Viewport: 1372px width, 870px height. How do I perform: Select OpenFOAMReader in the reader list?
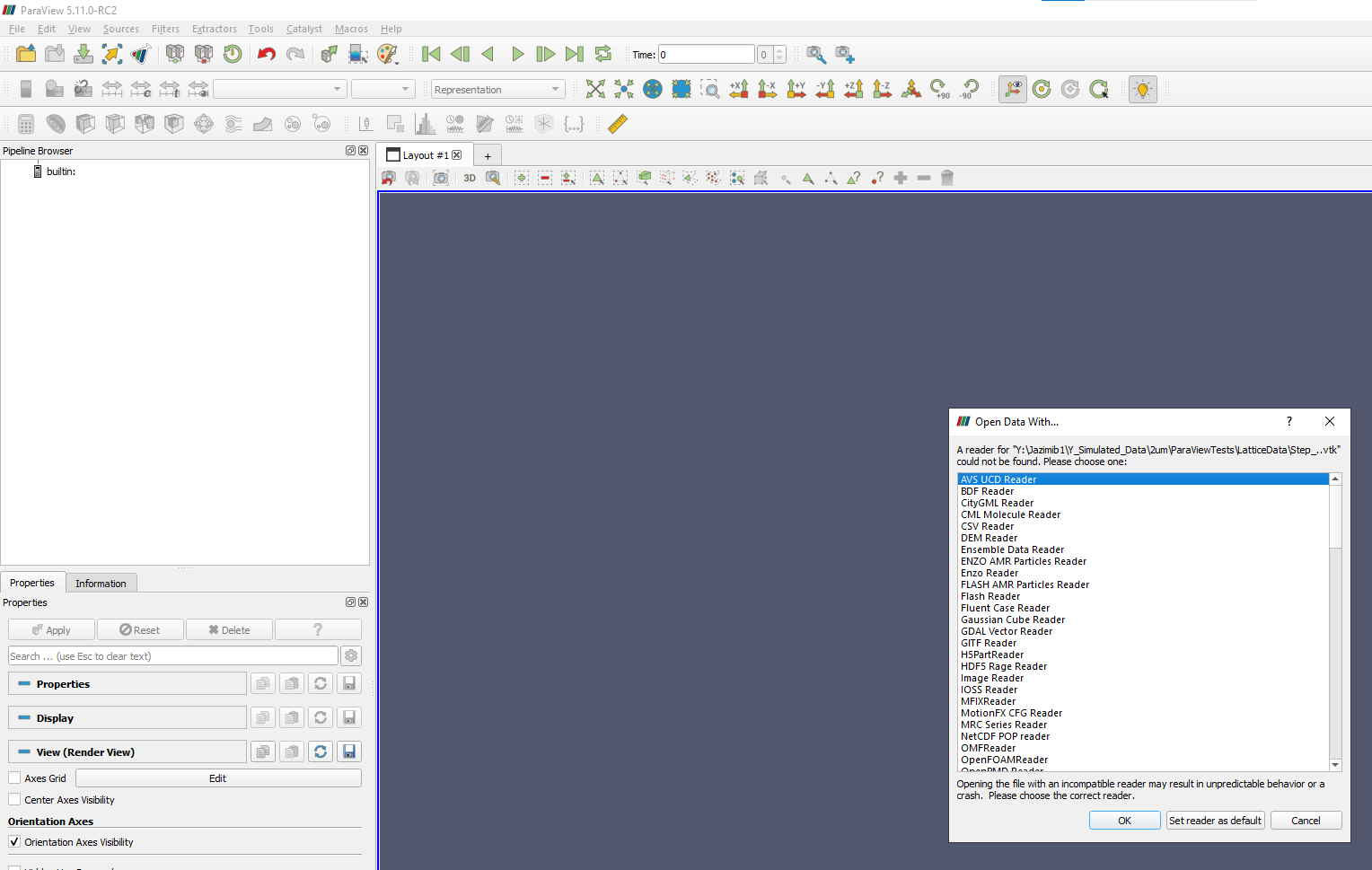click(1143, 760)
